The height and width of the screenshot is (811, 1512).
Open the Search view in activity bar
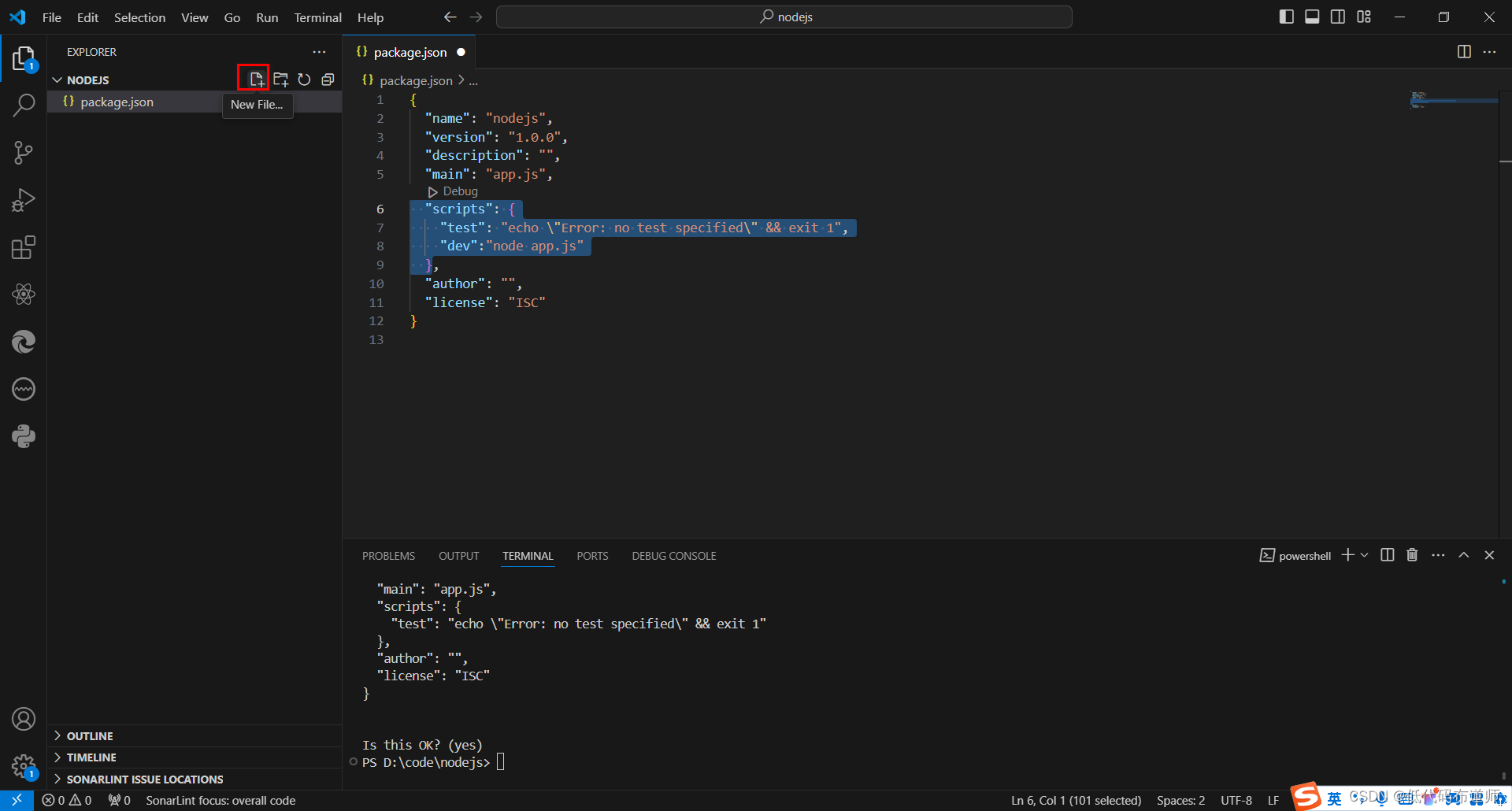tap(24, 106)
